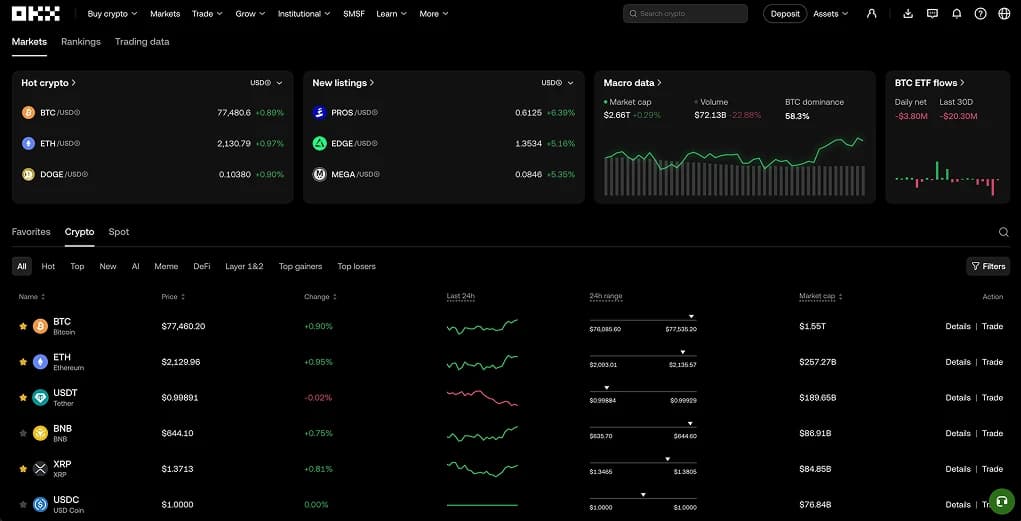Click the table search magnifier icon
This screenshot has height=521, width=1021.
coord(1003,232)
